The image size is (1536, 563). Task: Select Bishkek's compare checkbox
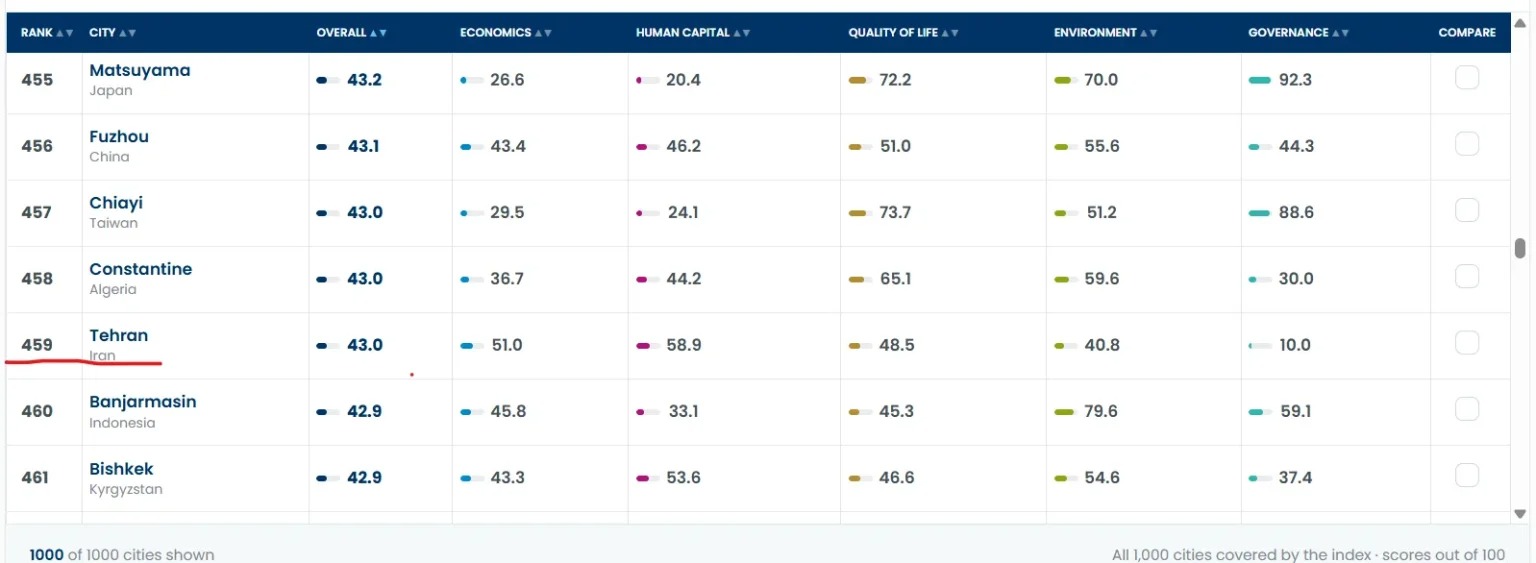pos(1467,475)
